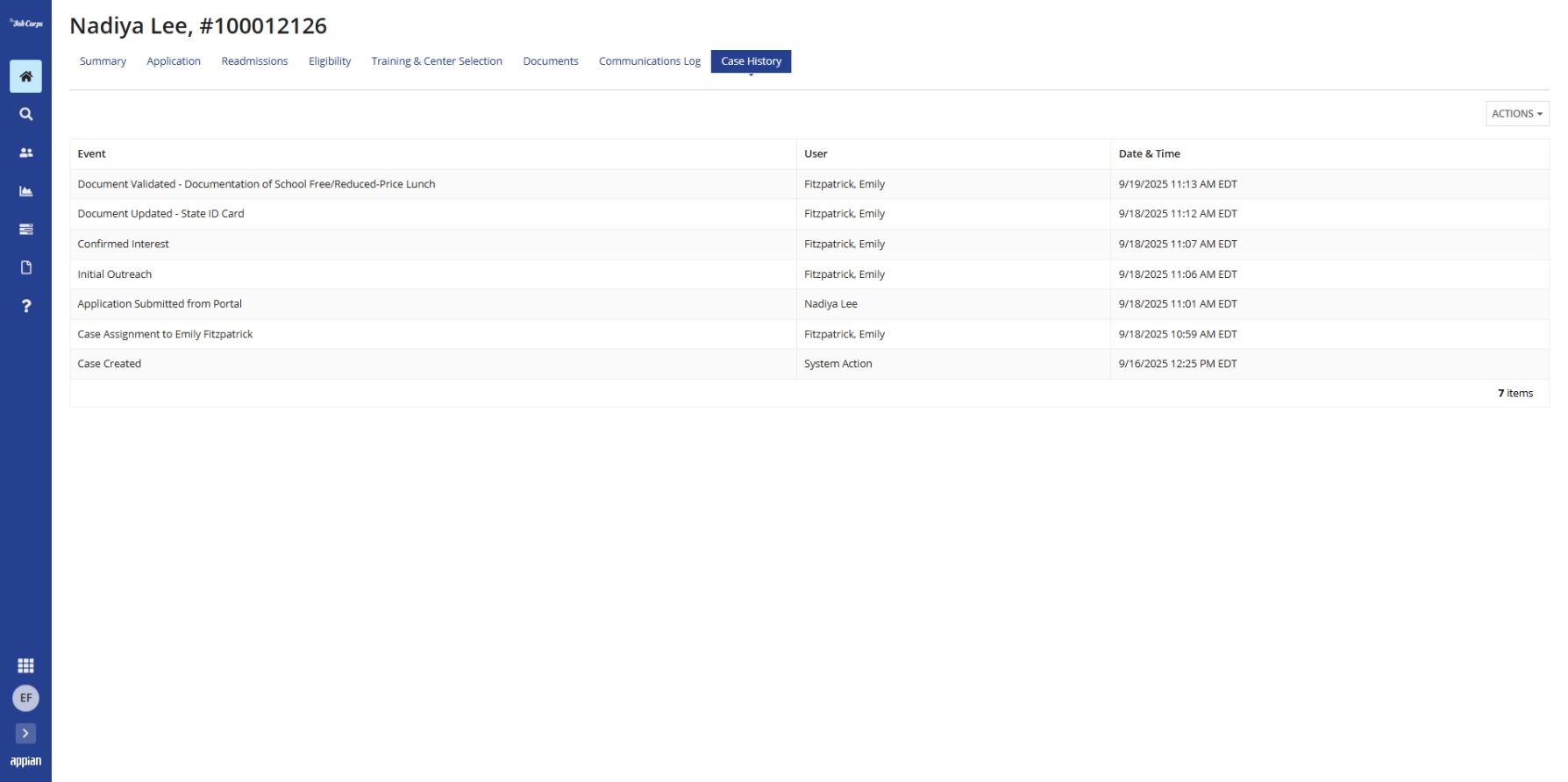Select Document Updated - State ID Card event

point(160,214)
